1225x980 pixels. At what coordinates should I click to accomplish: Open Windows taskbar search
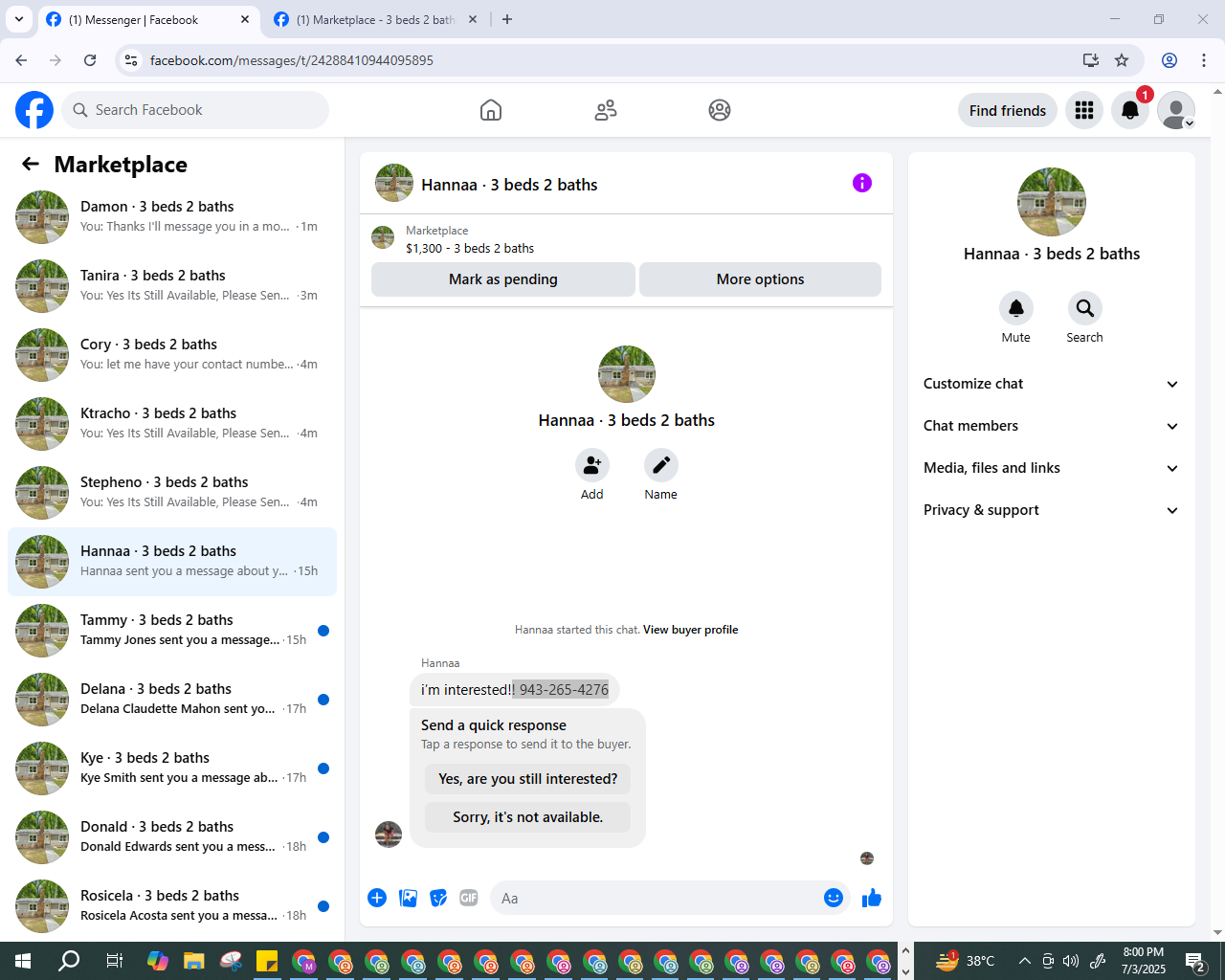69,961
